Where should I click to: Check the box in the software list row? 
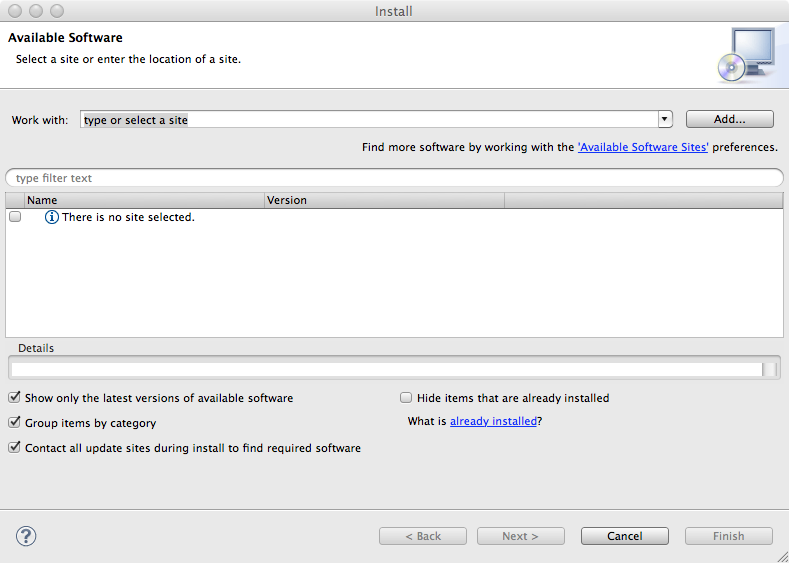pyautogui.click(x=15, y=217)
